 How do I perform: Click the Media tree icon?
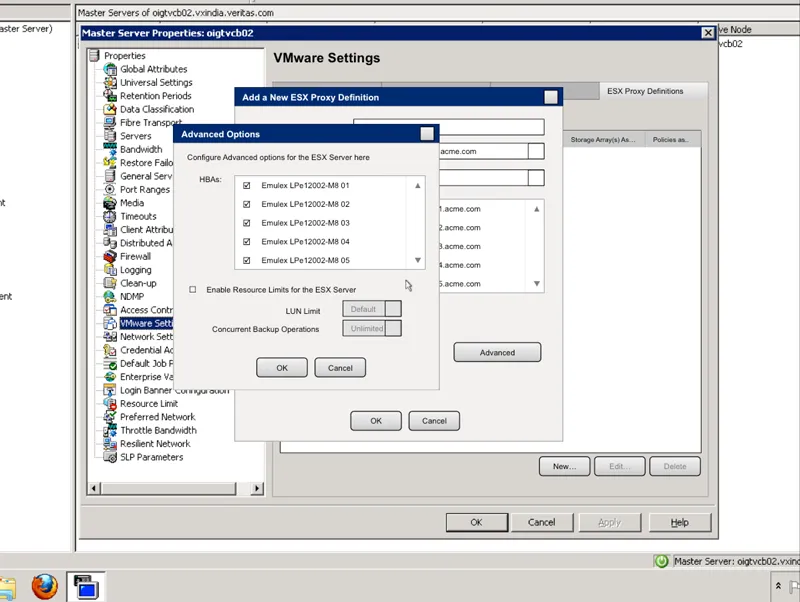[110, 203]
